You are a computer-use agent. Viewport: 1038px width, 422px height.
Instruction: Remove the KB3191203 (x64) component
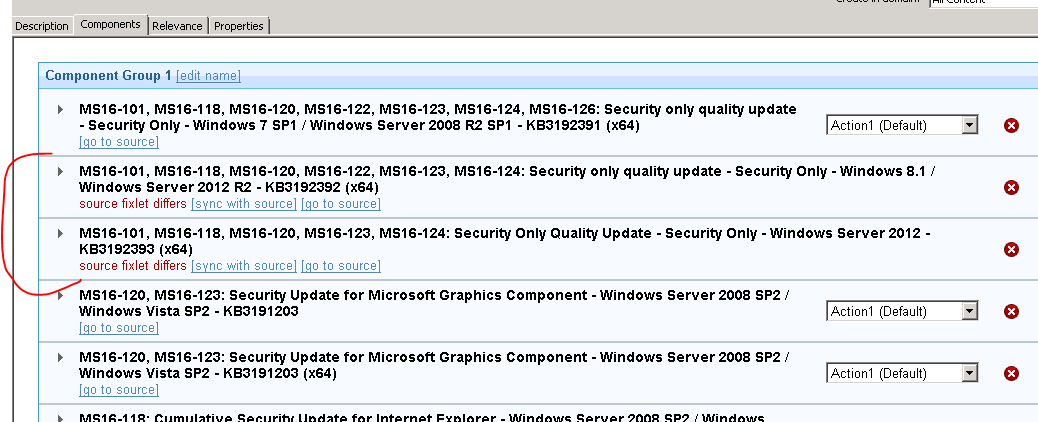click(x=1011, y=374)
